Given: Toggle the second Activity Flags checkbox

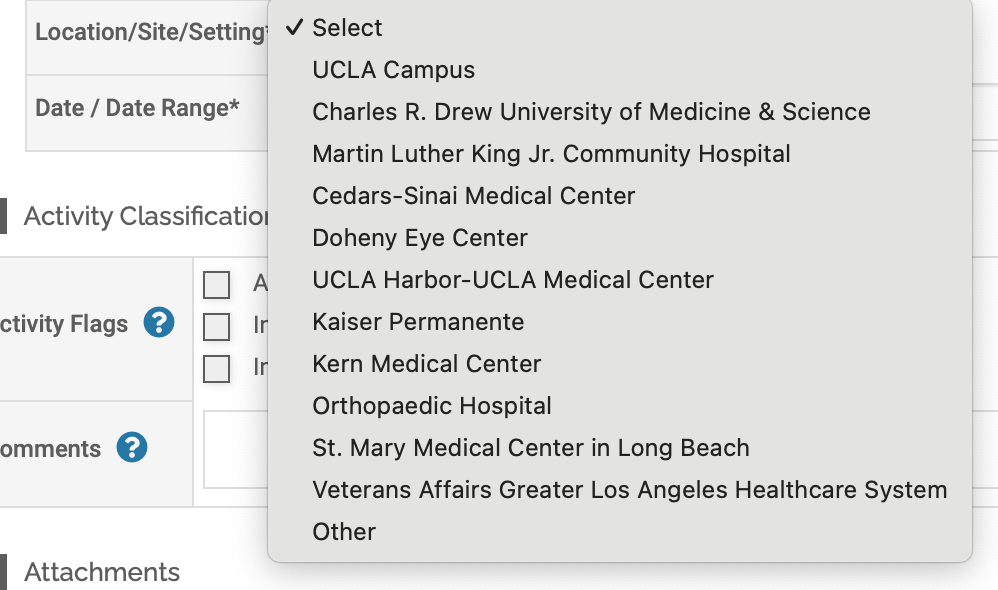Looking at the screenshot, I should point(216,327).
